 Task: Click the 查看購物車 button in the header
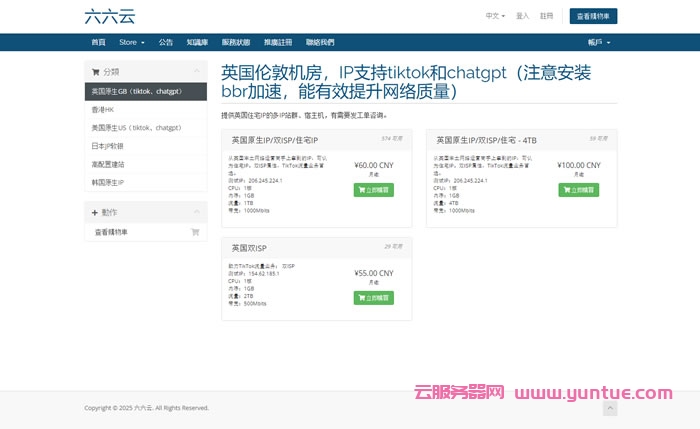point(593,16)
